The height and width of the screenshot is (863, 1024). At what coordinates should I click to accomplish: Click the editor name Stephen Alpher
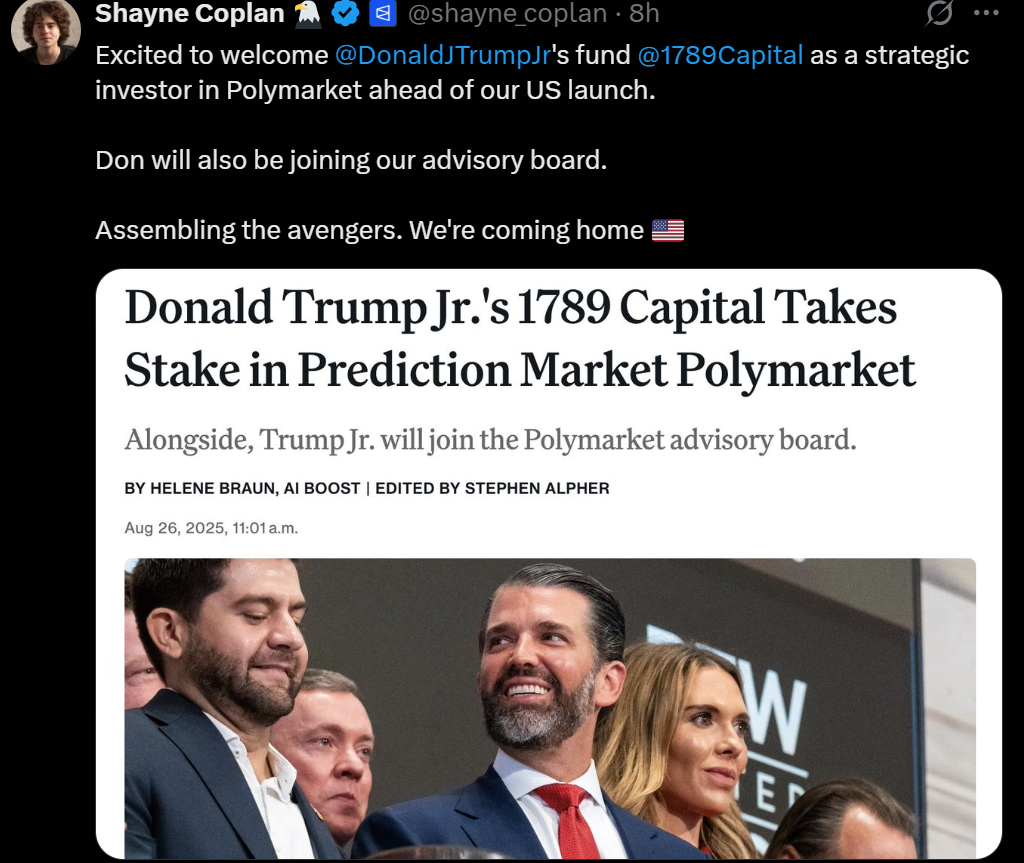pyautogui.click(x=537, y=489)
